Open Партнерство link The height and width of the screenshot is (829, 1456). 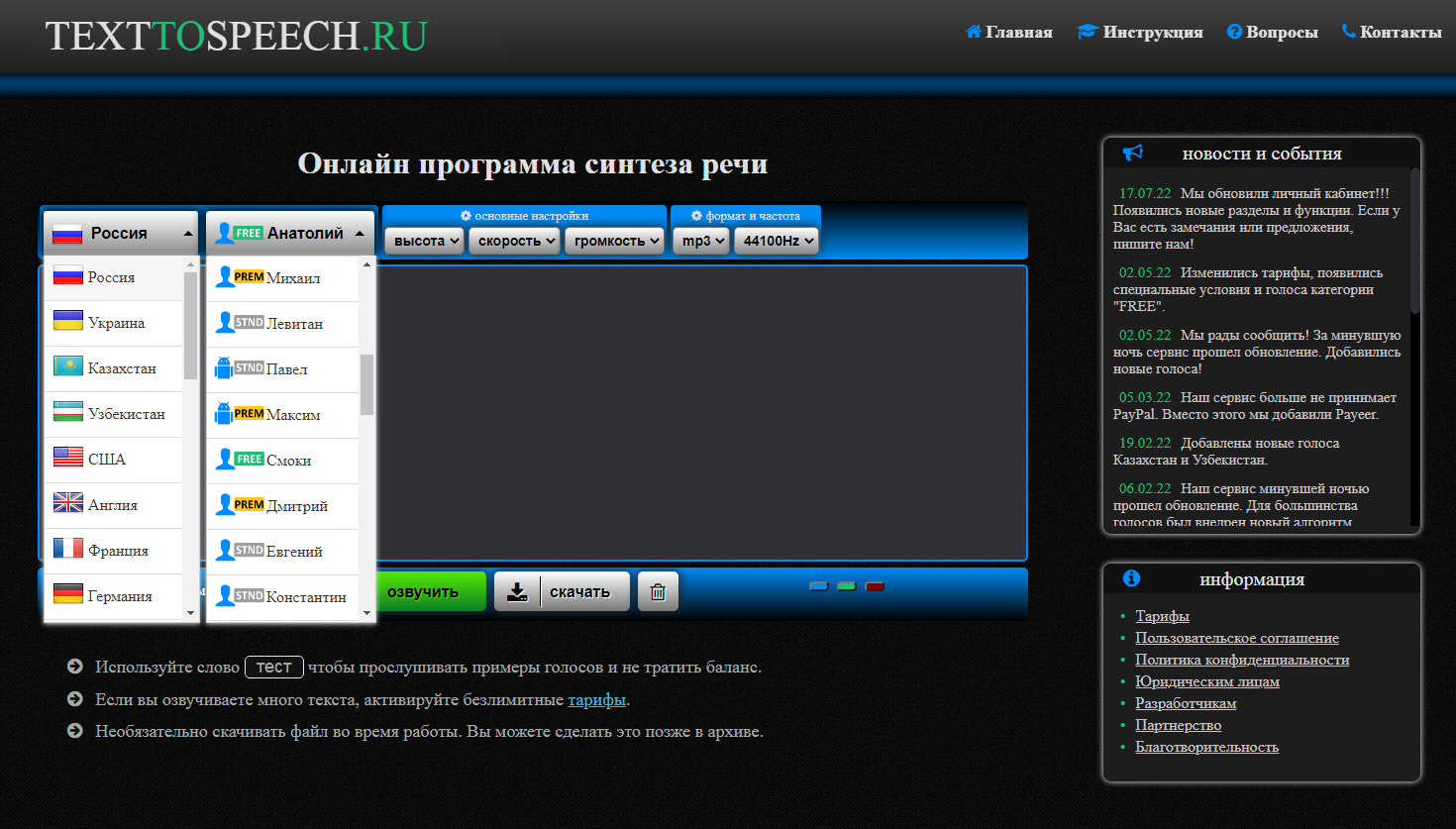pyautogui.click(x=1178, y=725)
